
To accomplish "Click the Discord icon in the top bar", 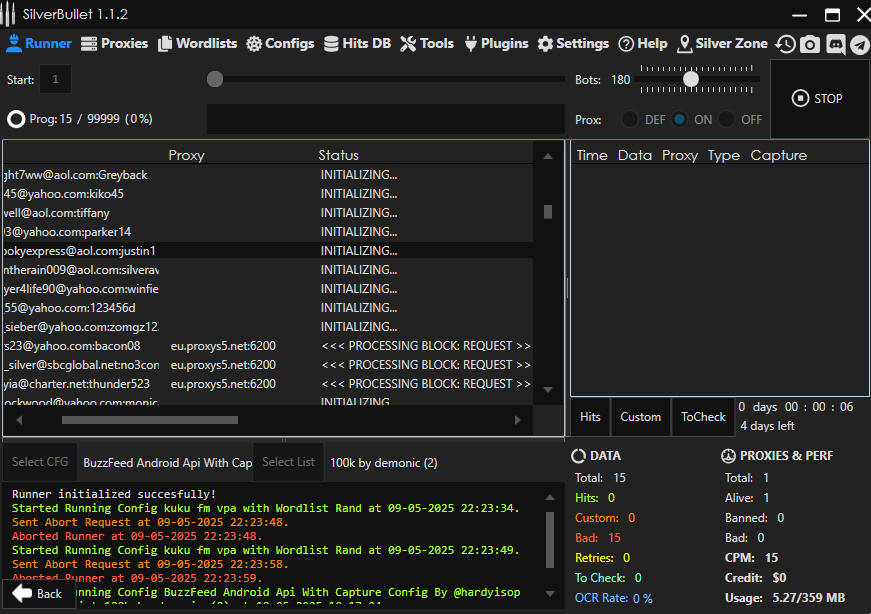I will (x=835, y=44).
